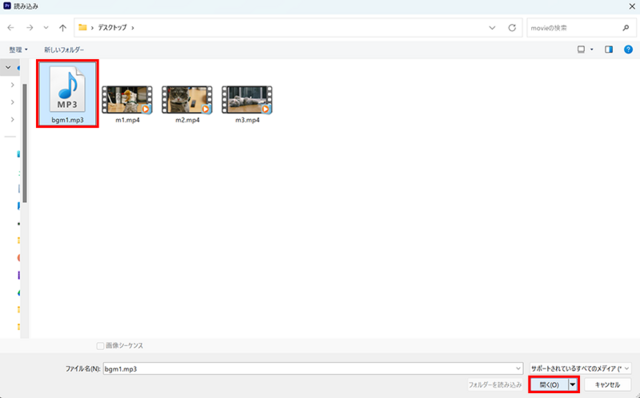
Task: Click デスクトップ in the address path
Action: point(112,28)
